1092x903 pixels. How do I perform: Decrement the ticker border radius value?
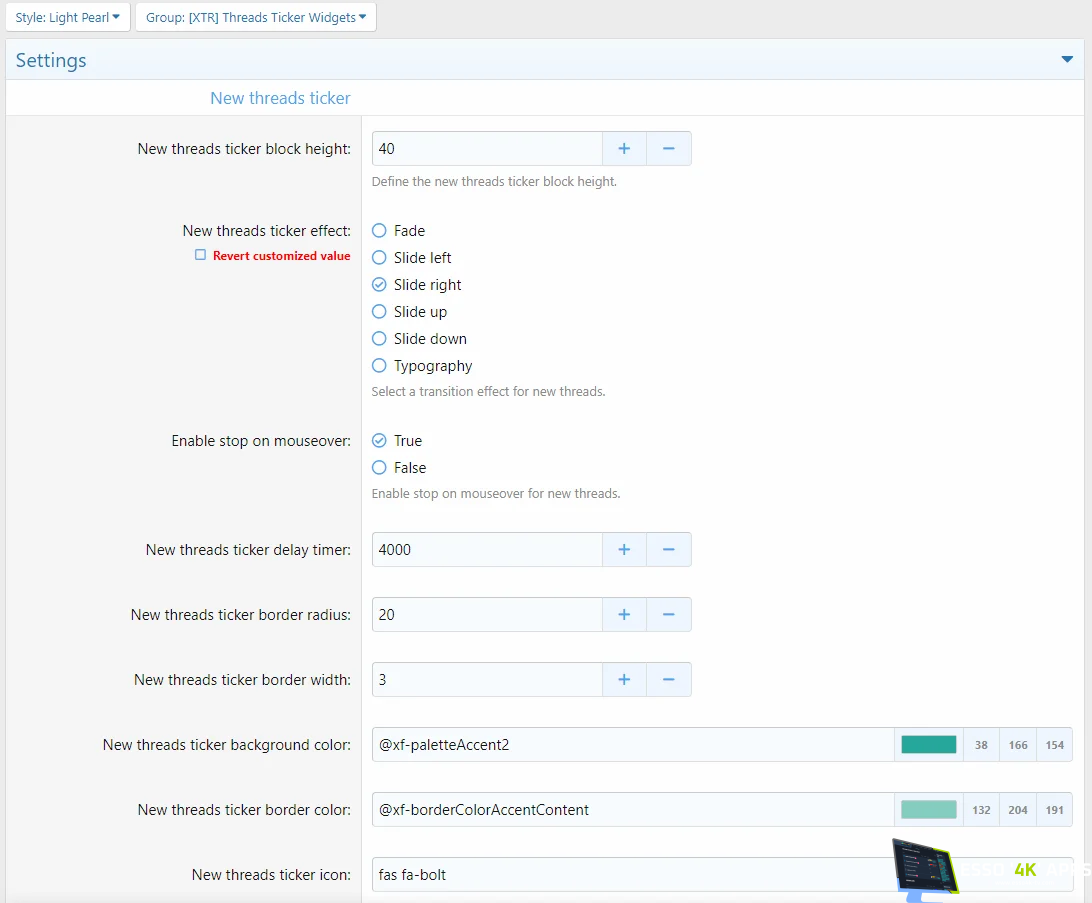click(668, 614)
